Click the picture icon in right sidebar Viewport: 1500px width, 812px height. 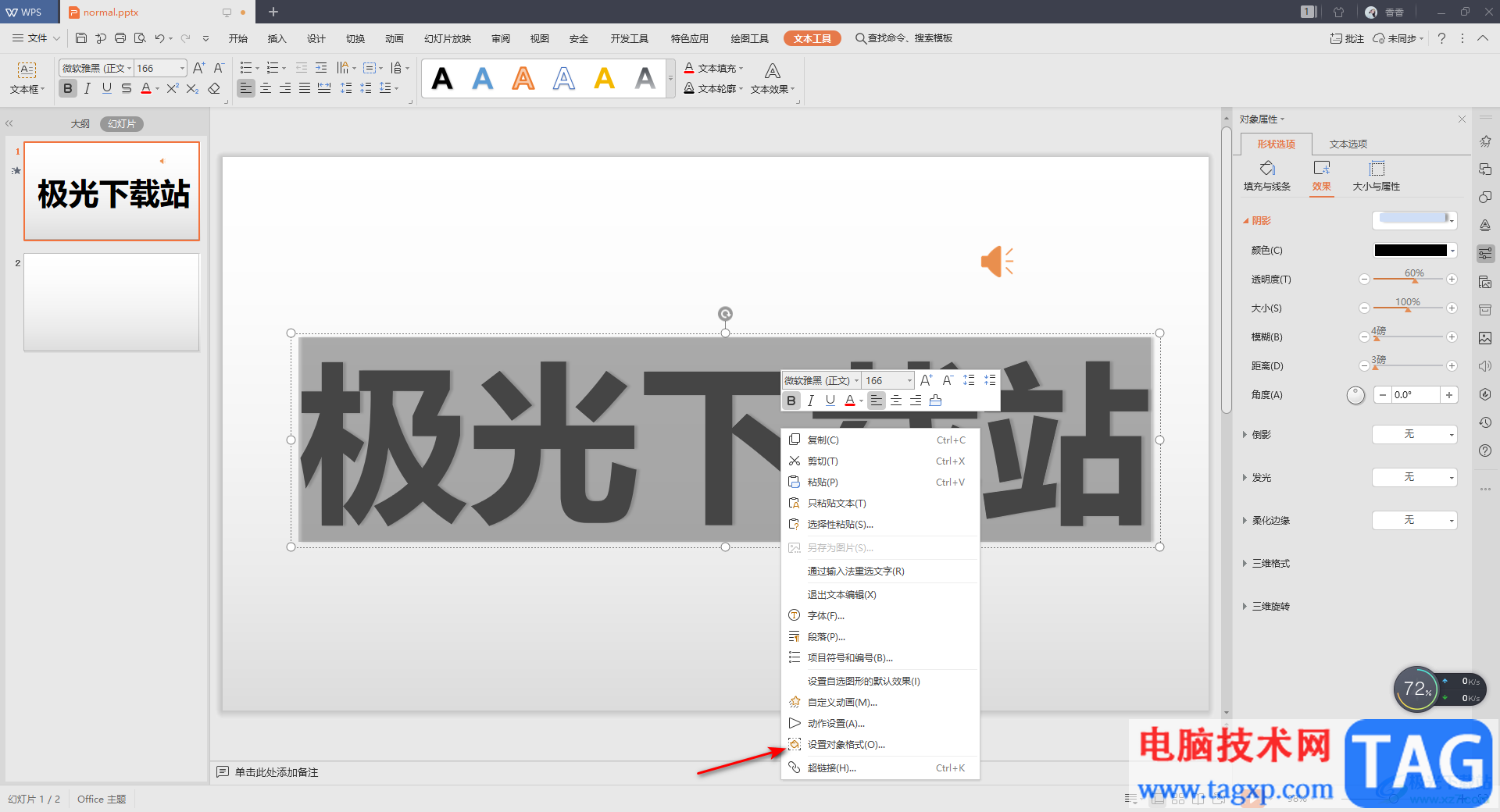(x=1485, y=338)
